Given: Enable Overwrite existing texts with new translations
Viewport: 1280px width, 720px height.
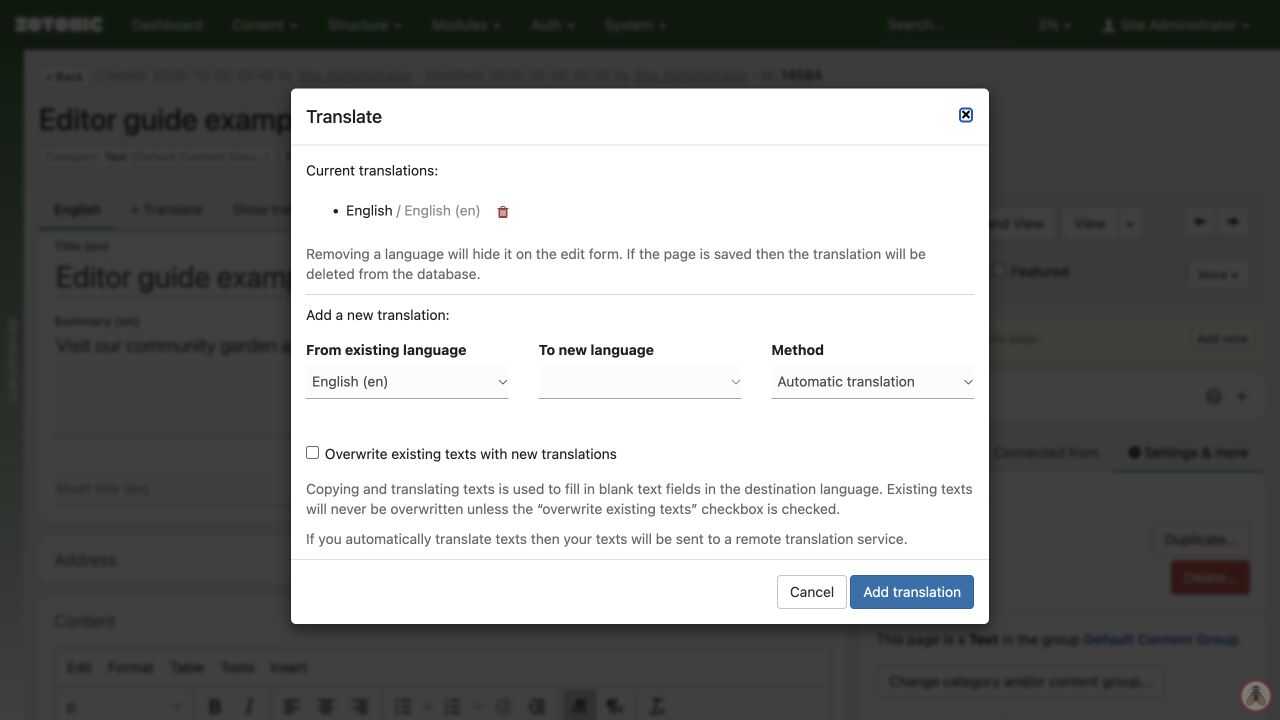Looking at the screenshot, I should click(313, 453).
